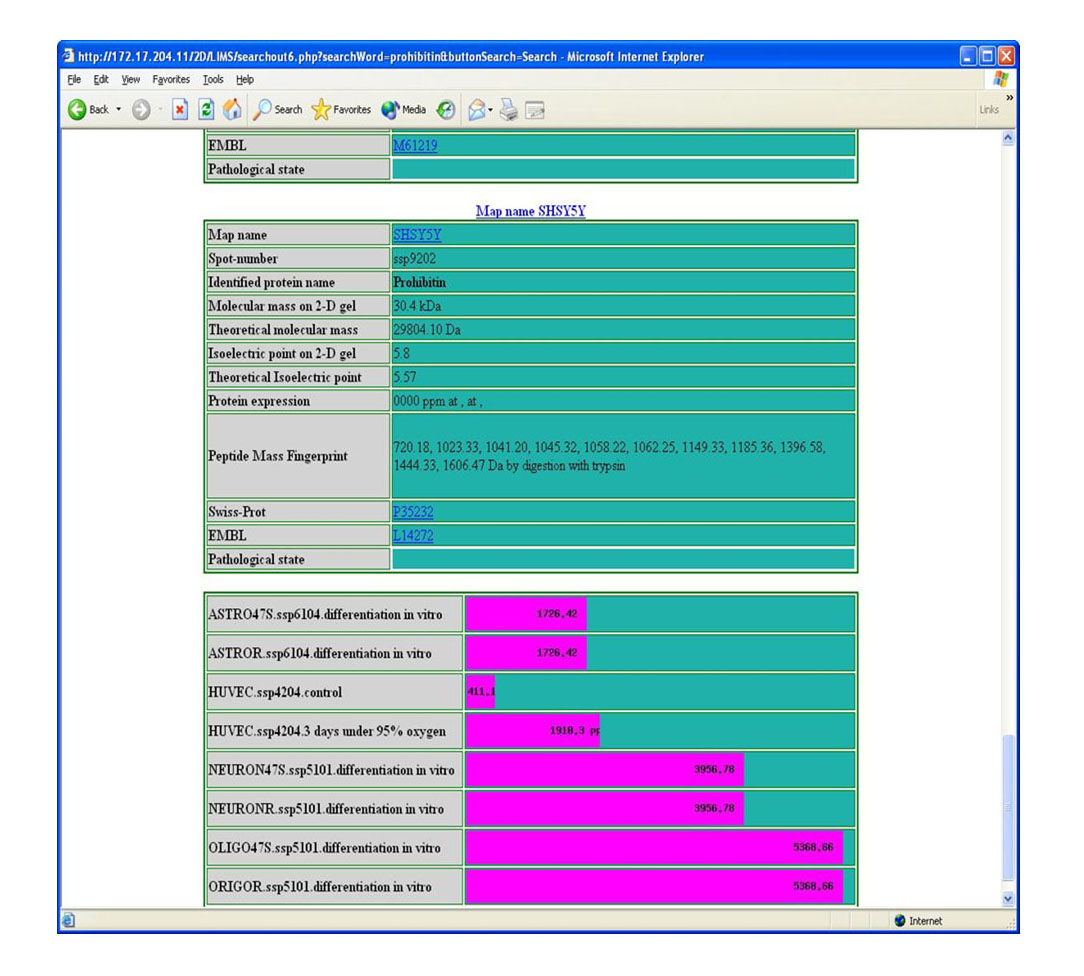Open the P35232 Swiss-Prot link
The height and width of the screenshot is (976, 1084).
tap(413, 512)
